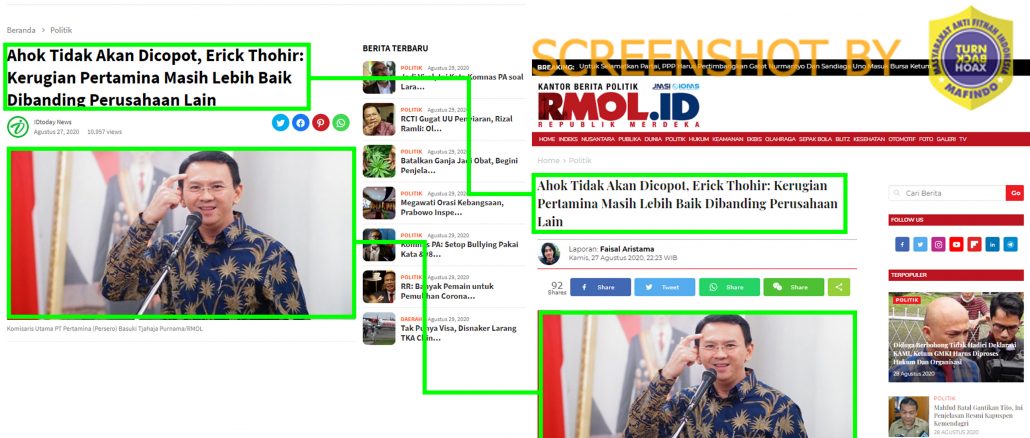The height and width of the screenshot is (438, 1030).
Task: Open RMOL Telegram follow icon
Action: (1010, 244)
